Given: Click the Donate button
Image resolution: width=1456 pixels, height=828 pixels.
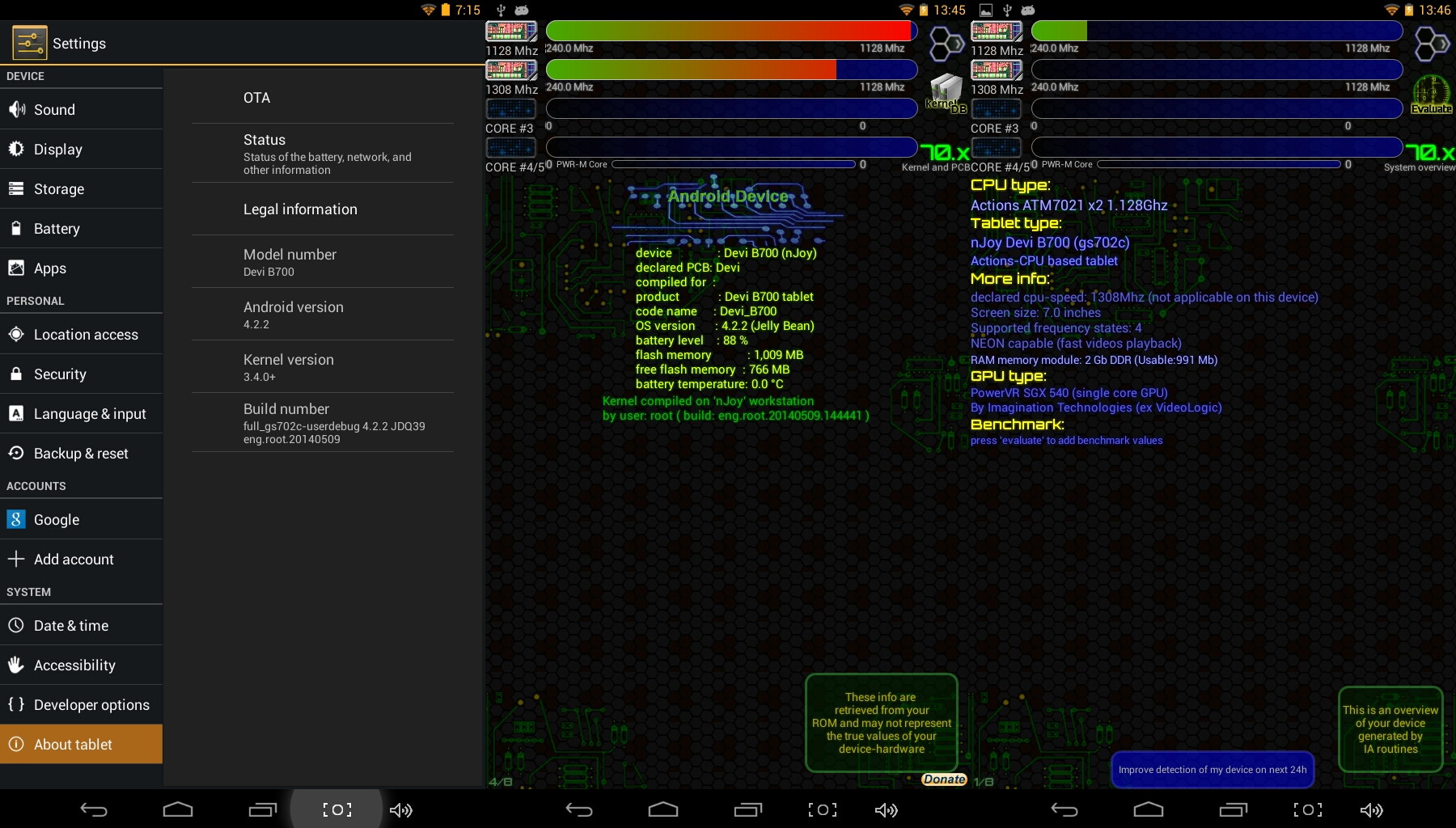Looking at the screenshot, I should [x=944, y=779].
